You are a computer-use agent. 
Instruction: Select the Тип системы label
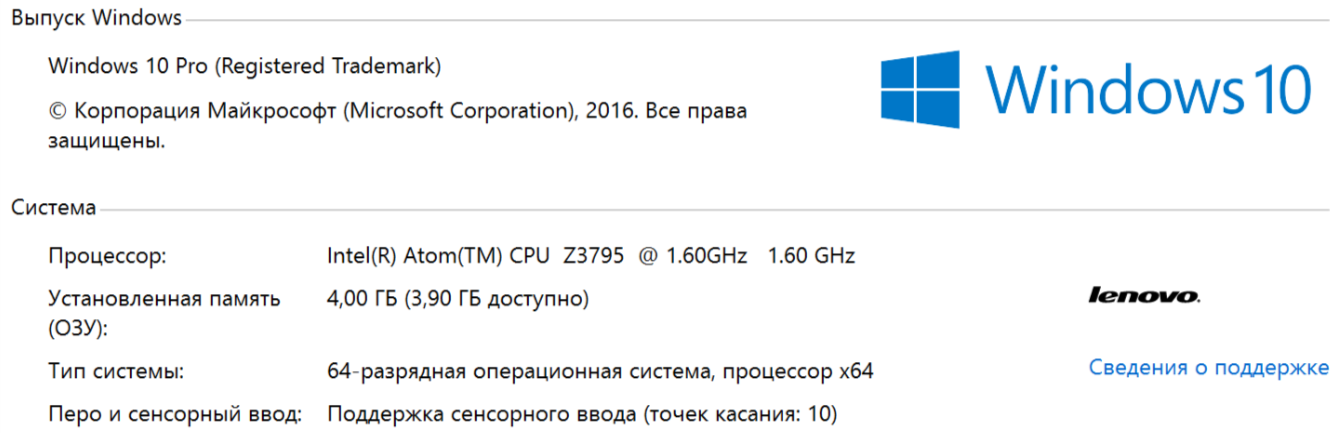(x=116, y=372)
